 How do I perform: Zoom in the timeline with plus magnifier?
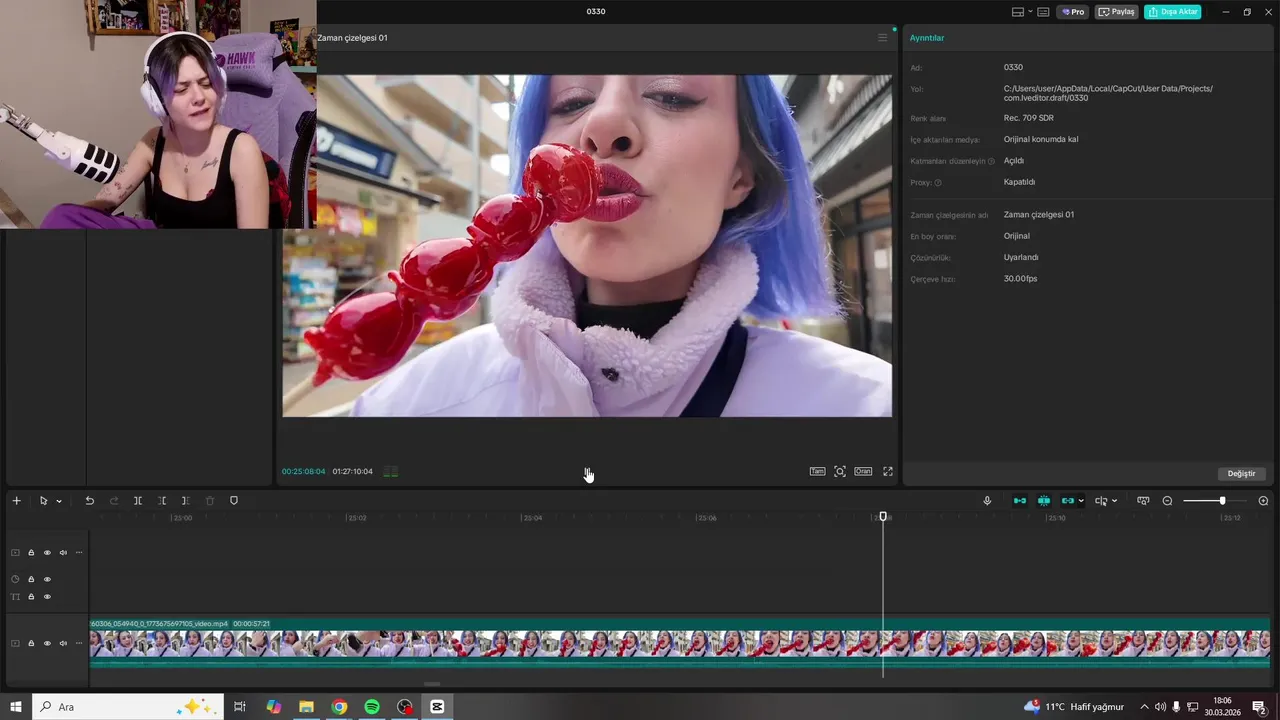pyautogui.click(x=1263, y=501)
